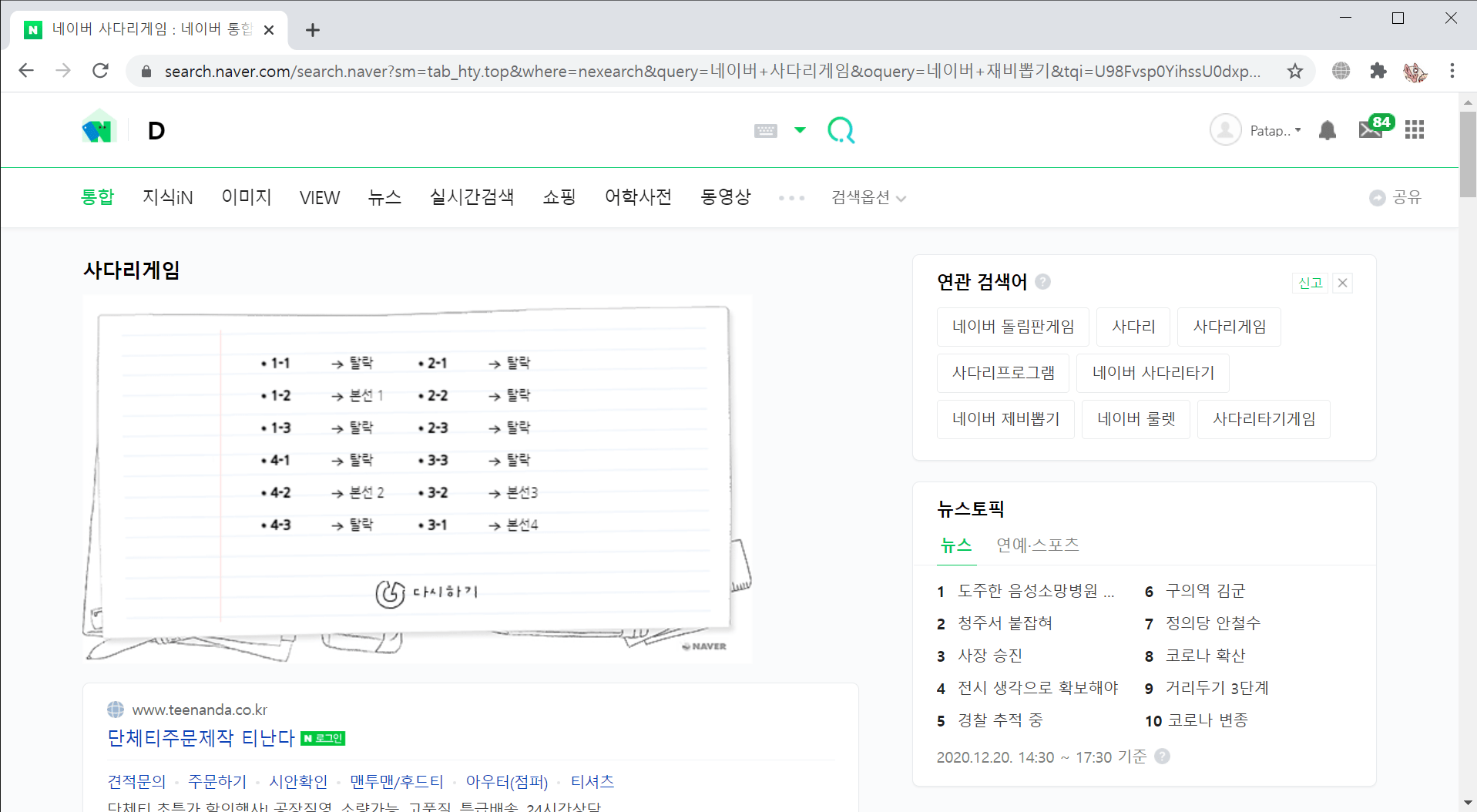Show more tabs via three dots

pyautogui.click(x=791, y=198)
